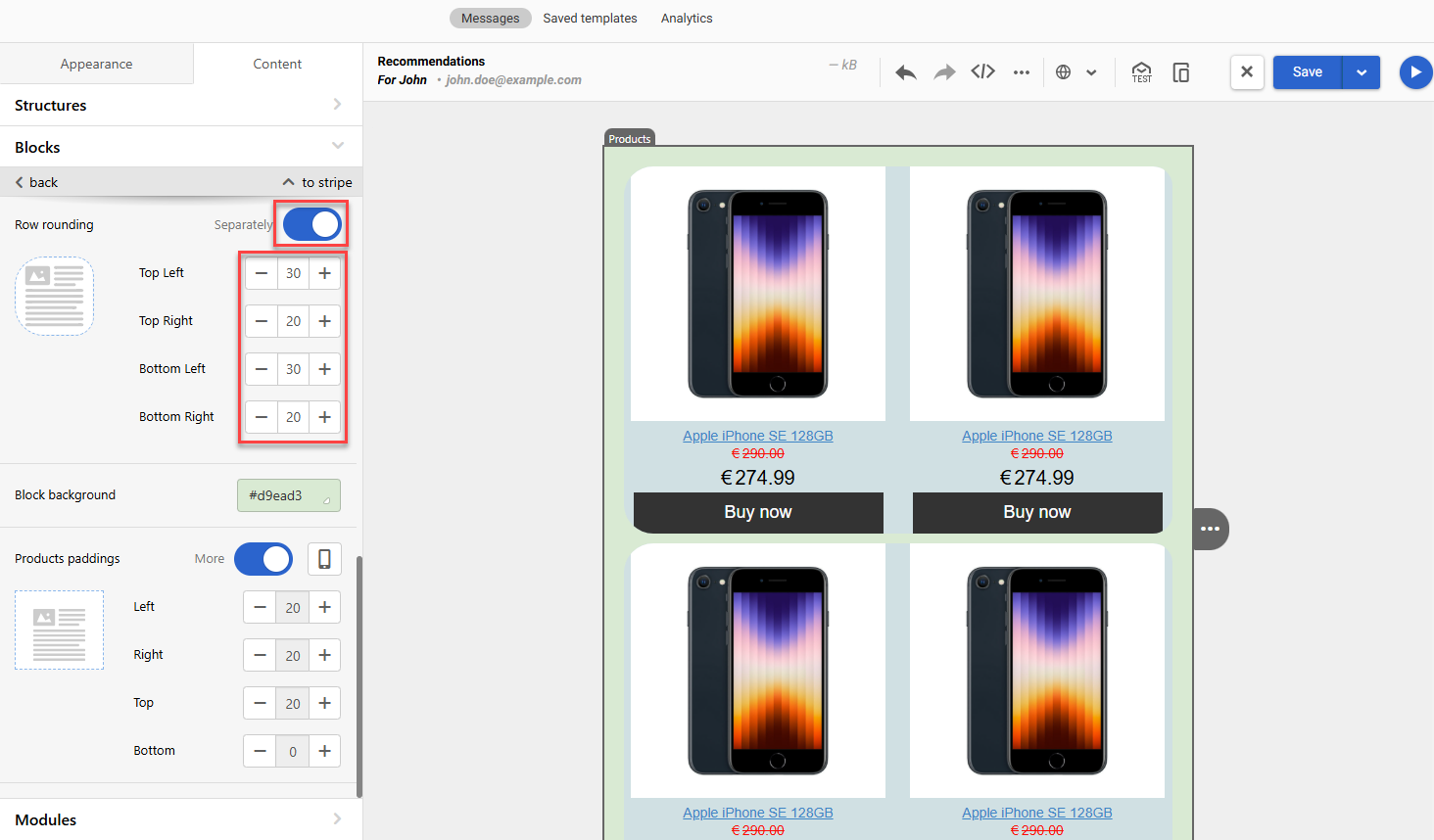This screenshot has width=1434, height=840.
Task: Navigate up to stripe
Action: pyautogui.click(x=317, y=182)
